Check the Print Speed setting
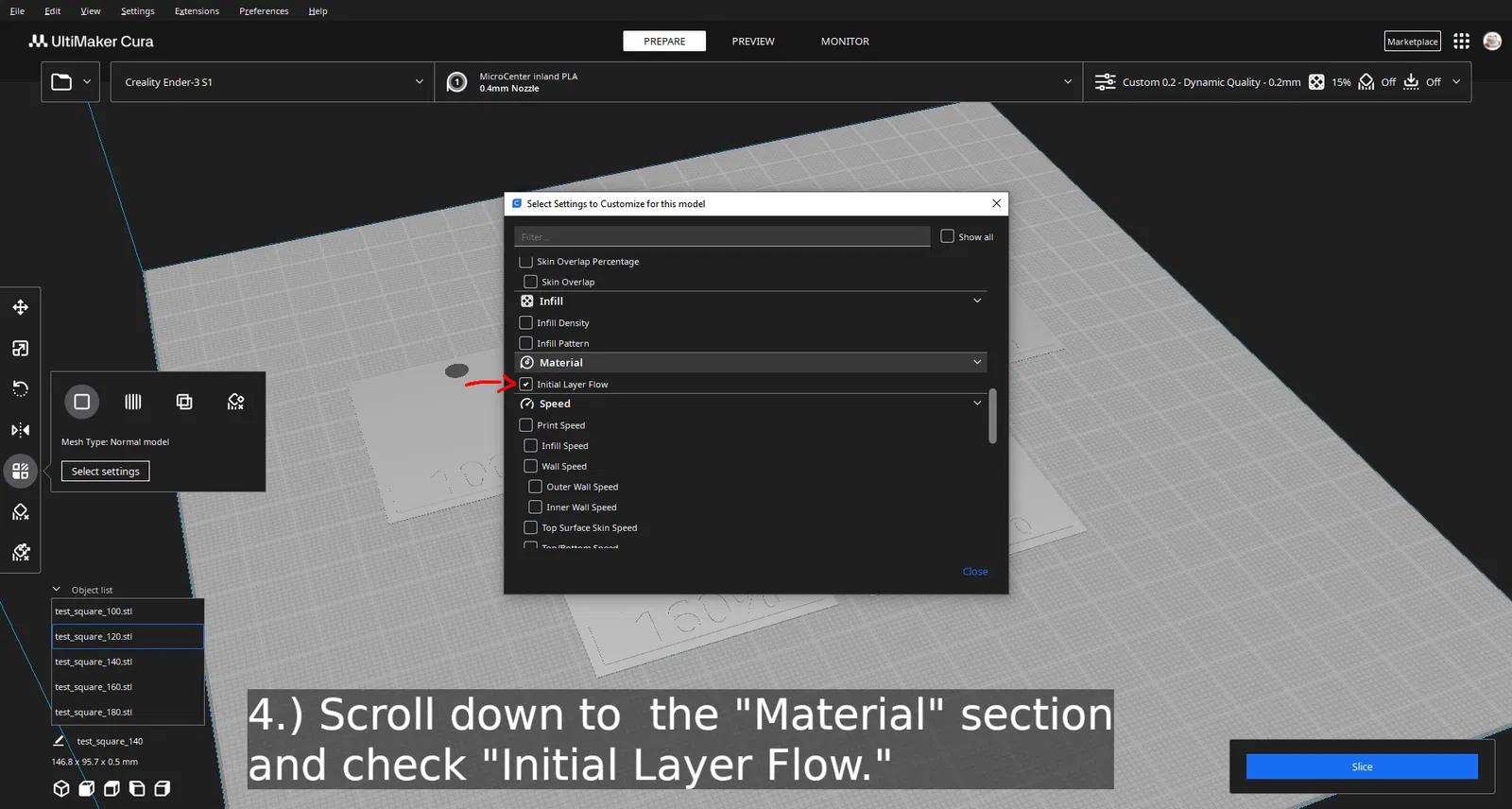 (x=526, y=425)
